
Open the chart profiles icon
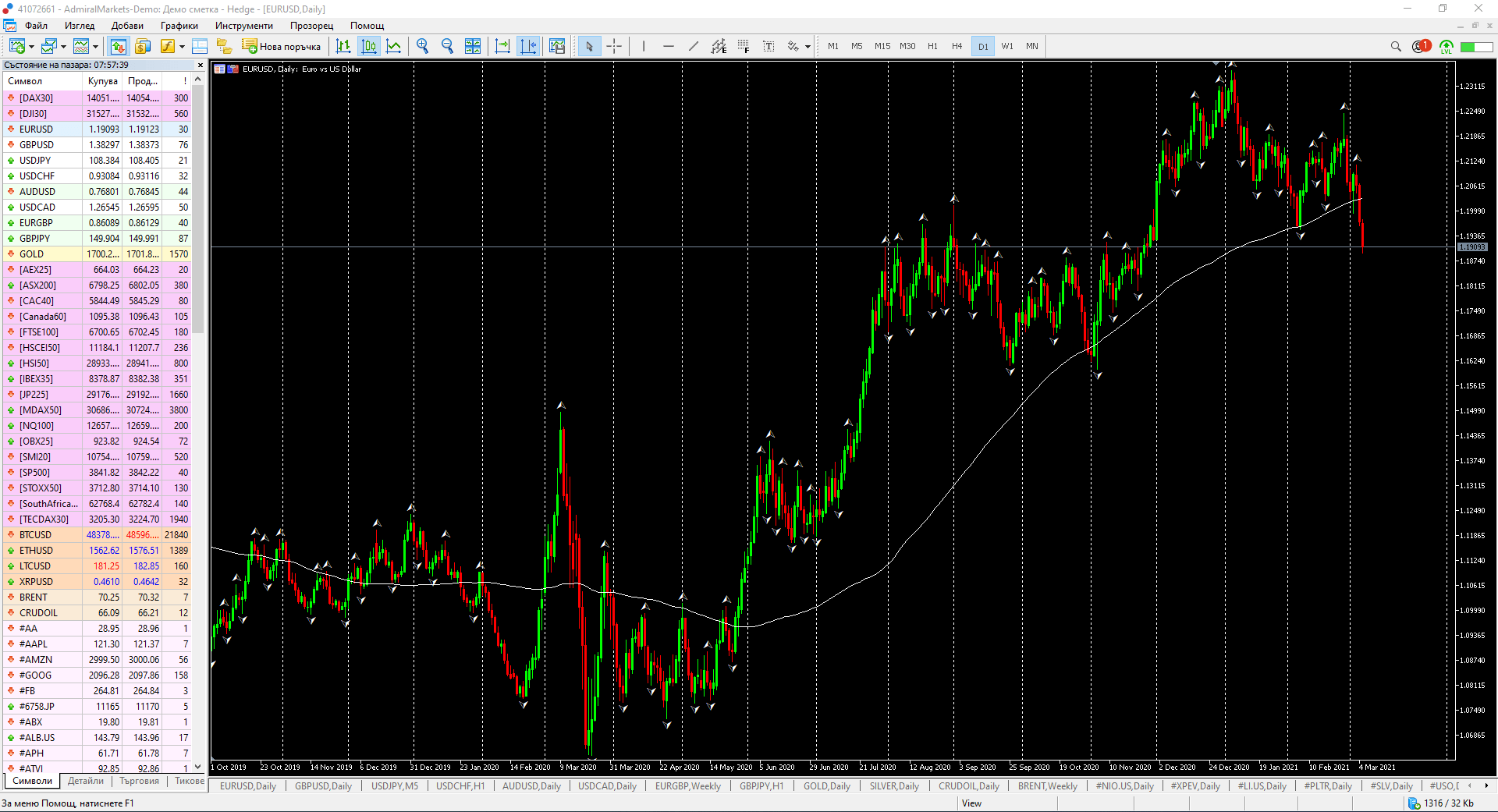49,46
